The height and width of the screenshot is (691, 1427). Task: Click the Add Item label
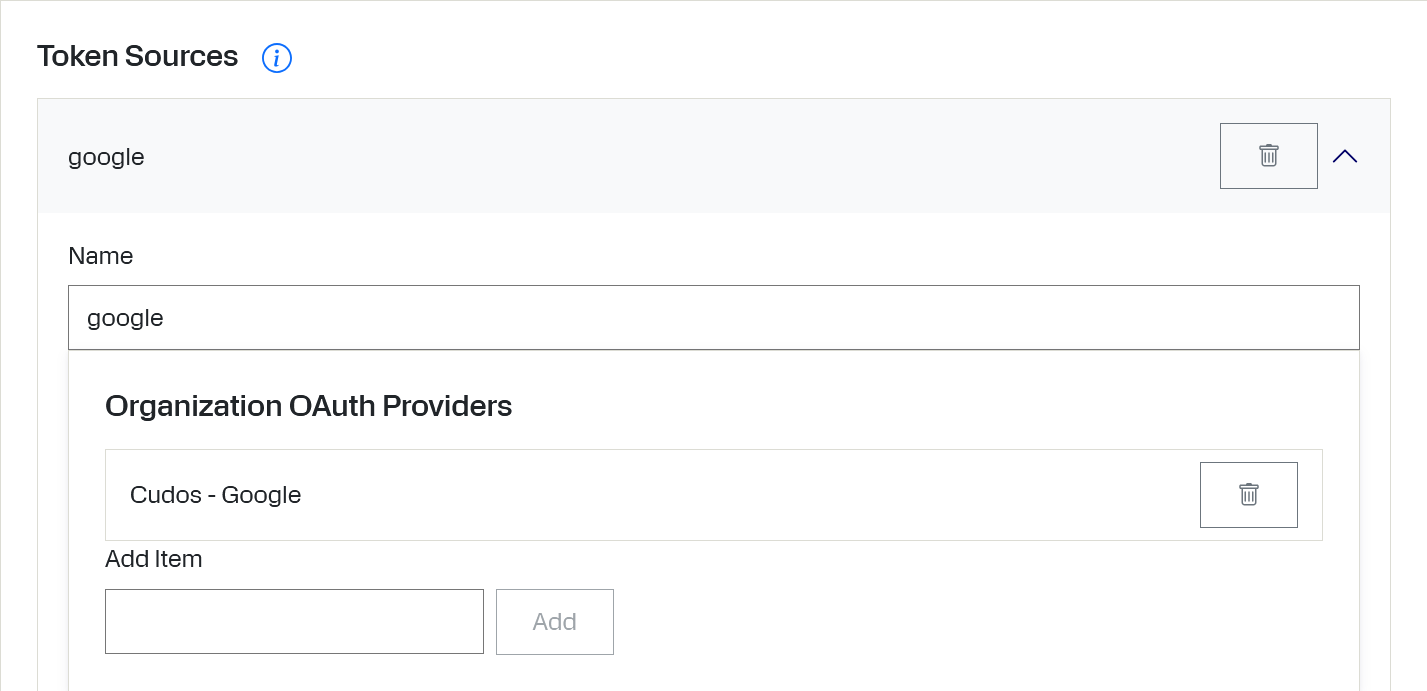(x=154, y=559)
